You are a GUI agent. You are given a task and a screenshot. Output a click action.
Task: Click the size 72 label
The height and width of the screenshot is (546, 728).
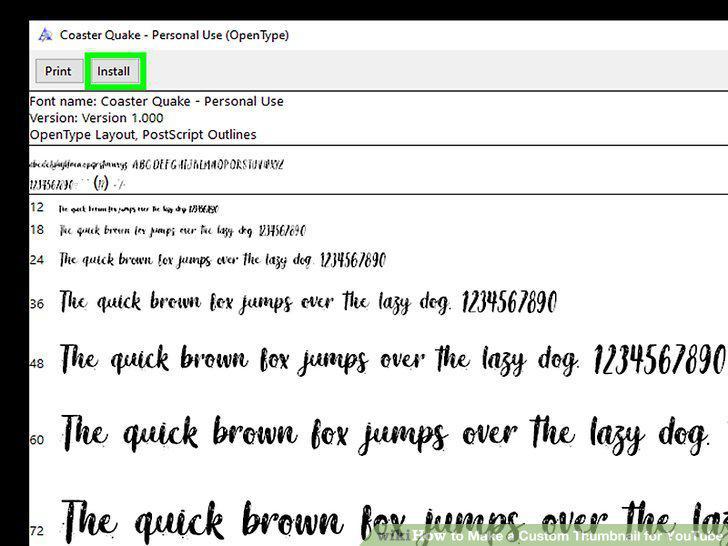[x=37, y=530]
